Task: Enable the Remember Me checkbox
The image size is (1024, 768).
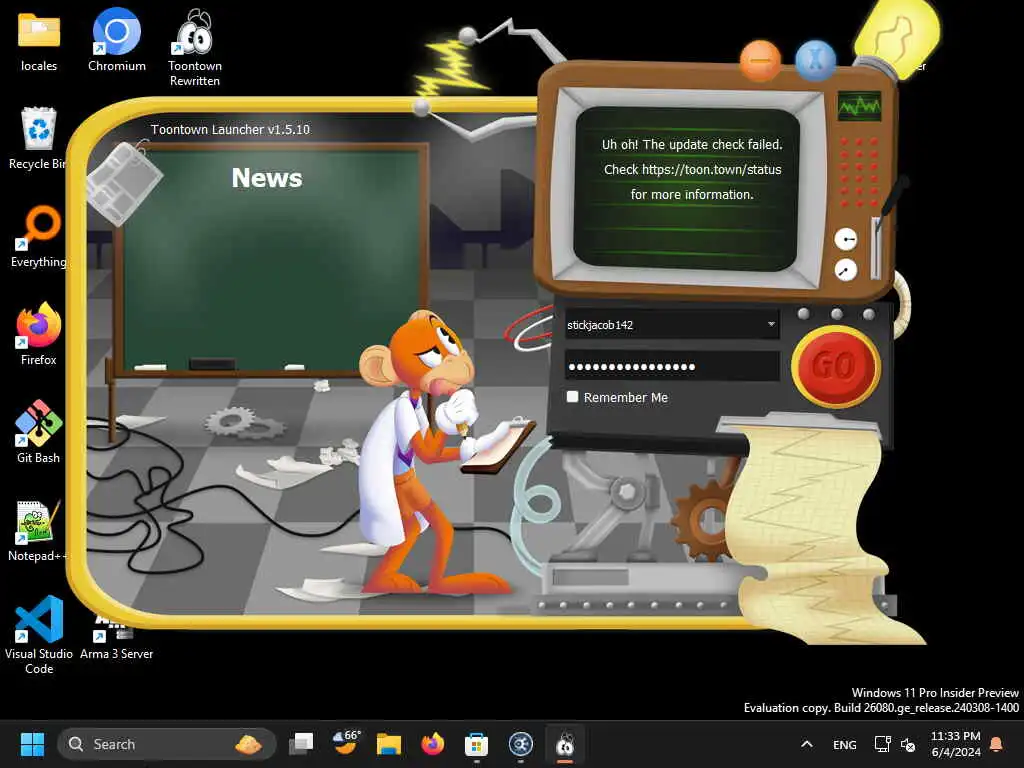Action: pyautogui.click(x=572, y=396)
